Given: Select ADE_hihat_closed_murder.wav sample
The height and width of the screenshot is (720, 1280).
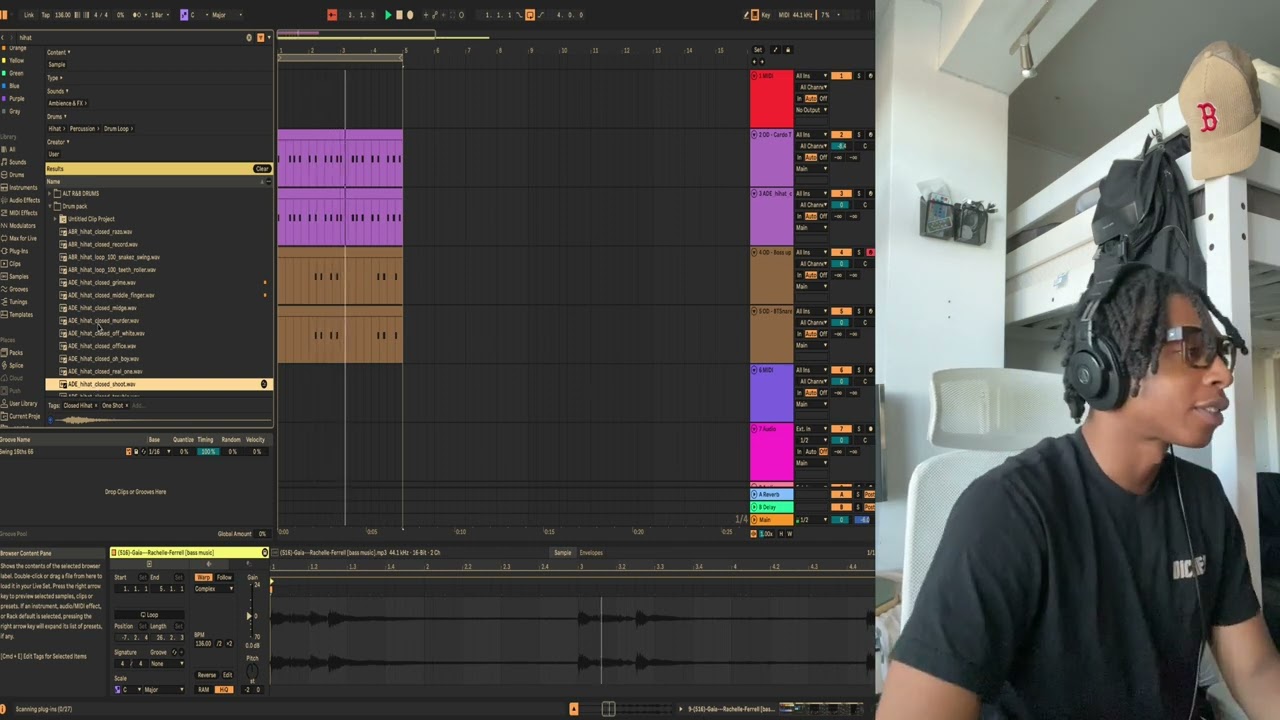Looking at the screenshot, I should pyautogui.click(x=103, y=321).
